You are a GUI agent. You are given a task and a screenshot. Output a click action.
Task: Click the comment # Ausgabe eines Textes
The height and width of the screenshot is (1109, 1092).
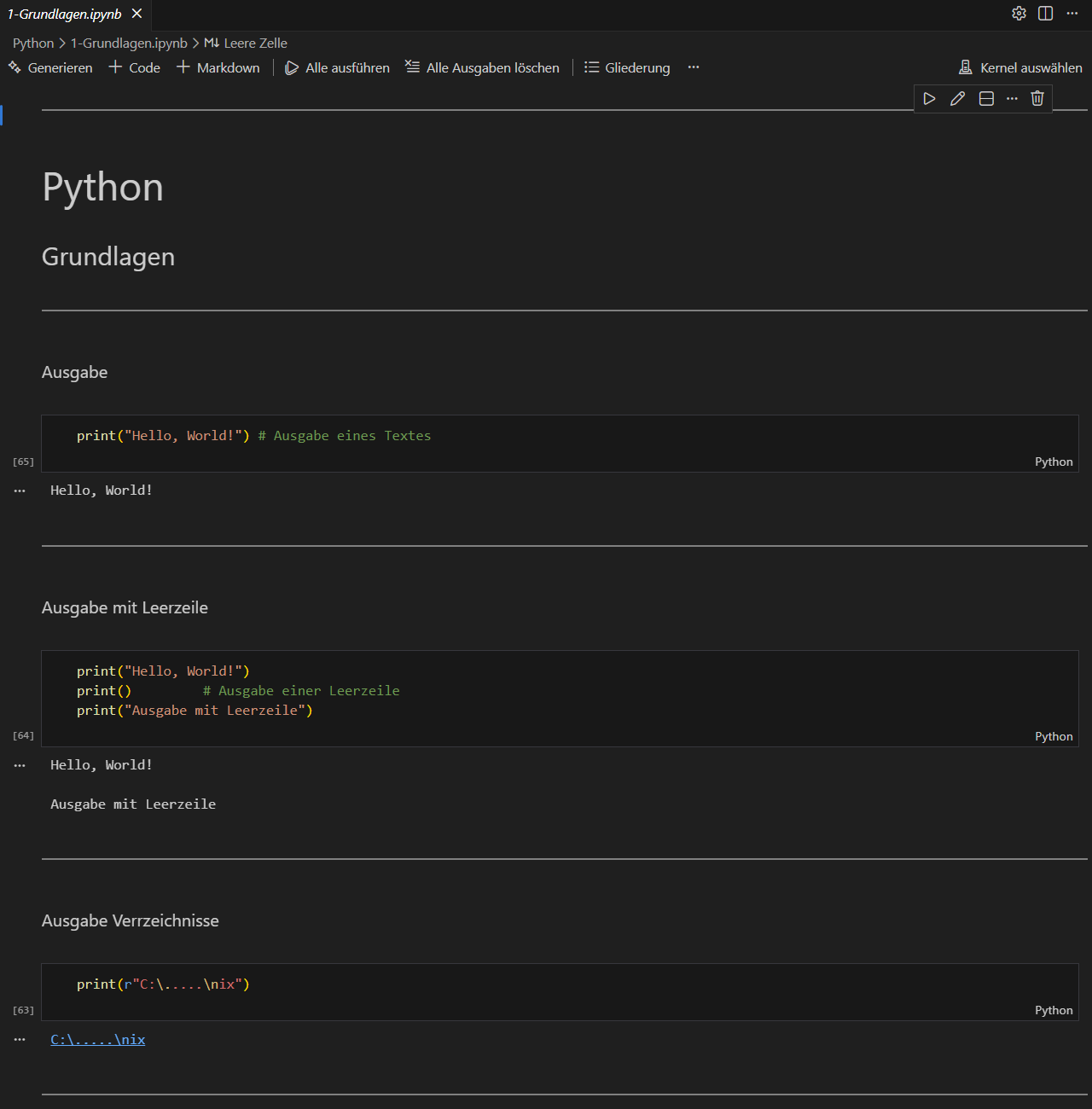click(x=345, y=435)
